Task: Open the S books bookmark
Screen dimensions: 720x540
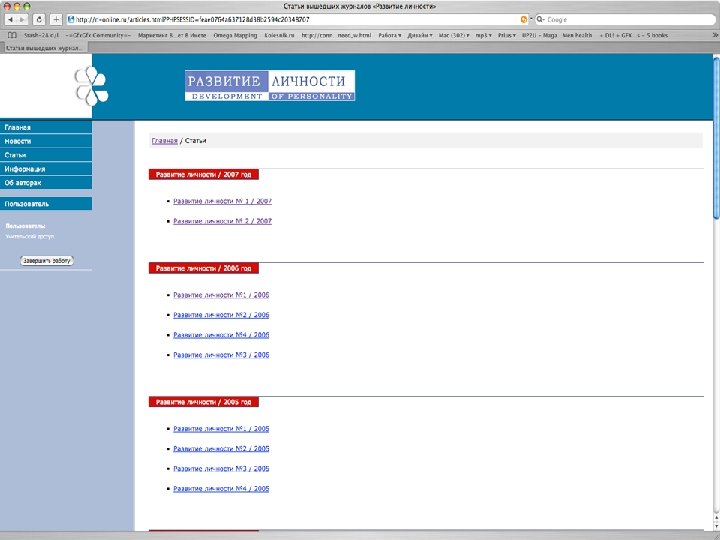Action: click(652, 35)
